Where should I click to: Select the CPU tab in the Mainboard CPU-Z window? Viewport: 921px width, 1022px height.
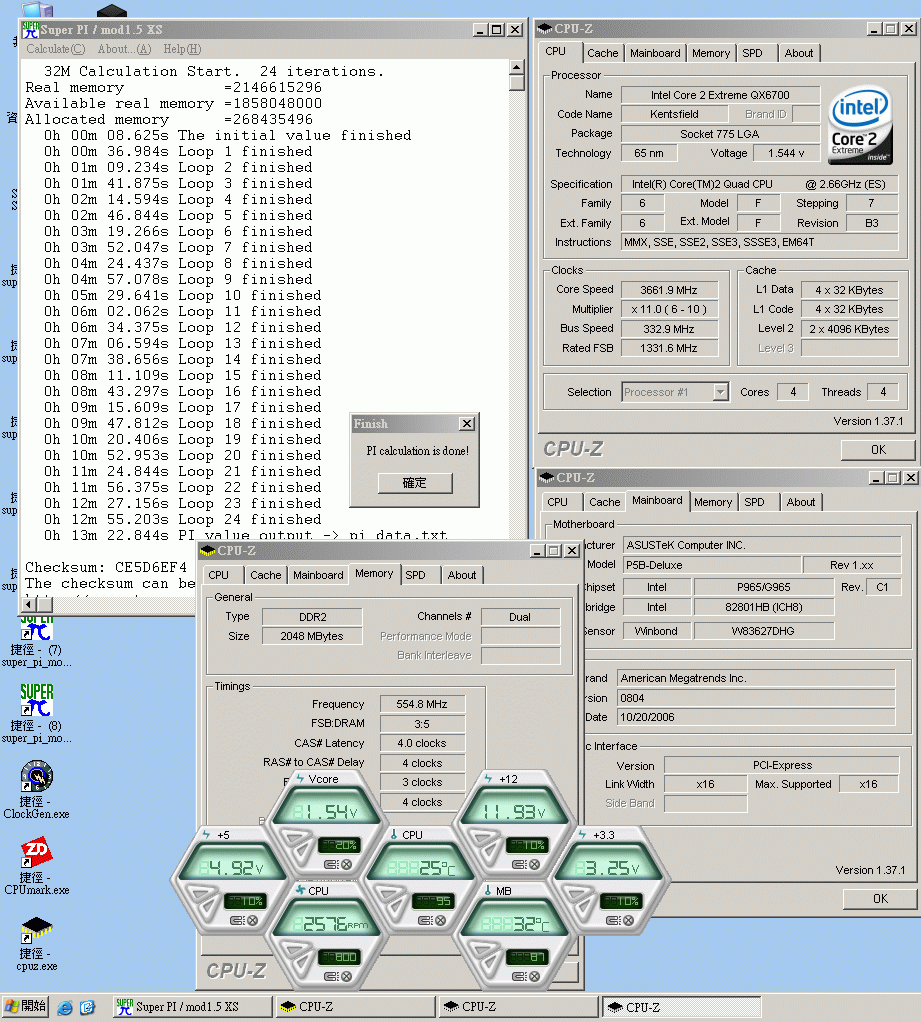pos(557,502)
